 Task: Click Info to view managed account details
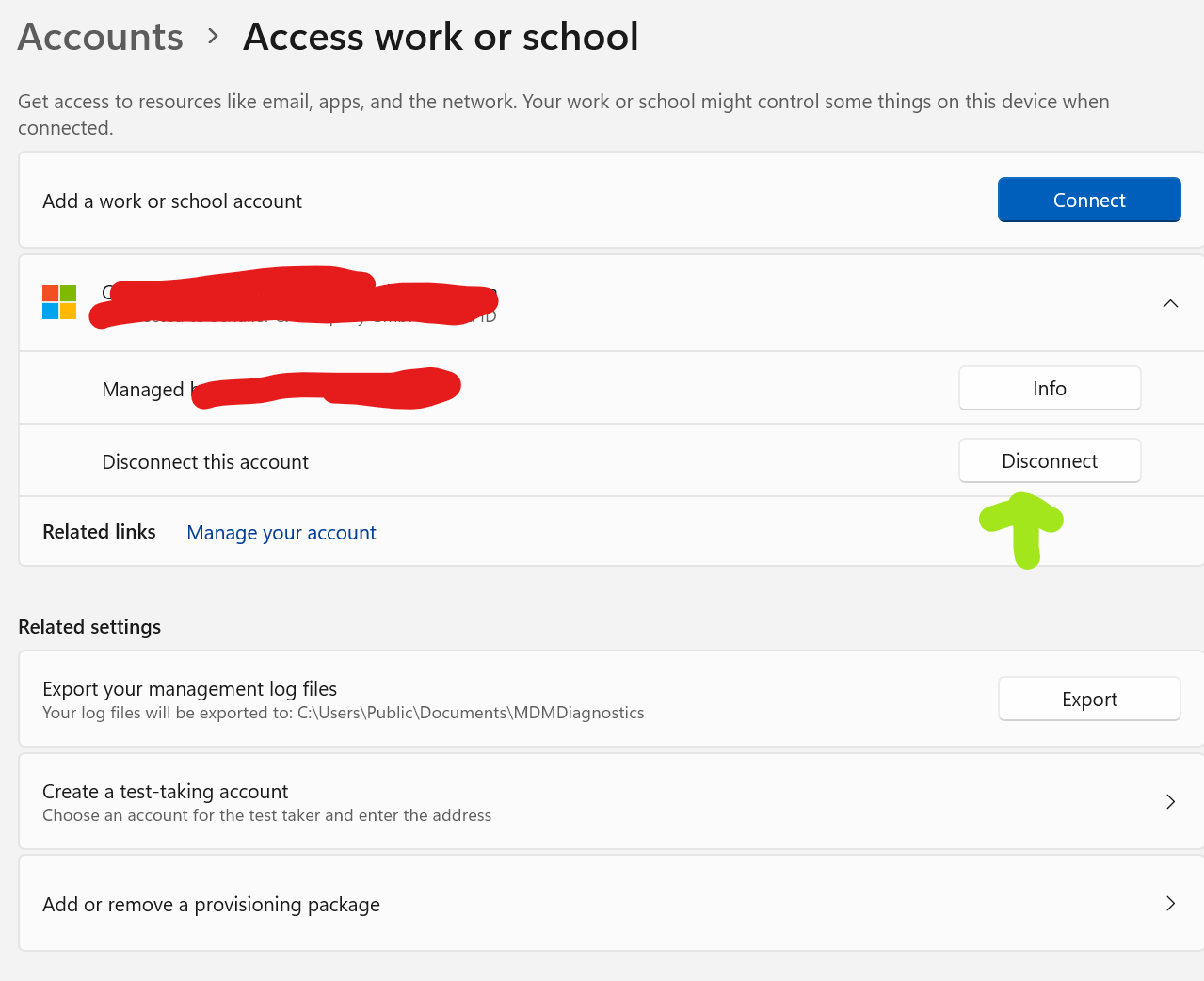click(1049, 387)
